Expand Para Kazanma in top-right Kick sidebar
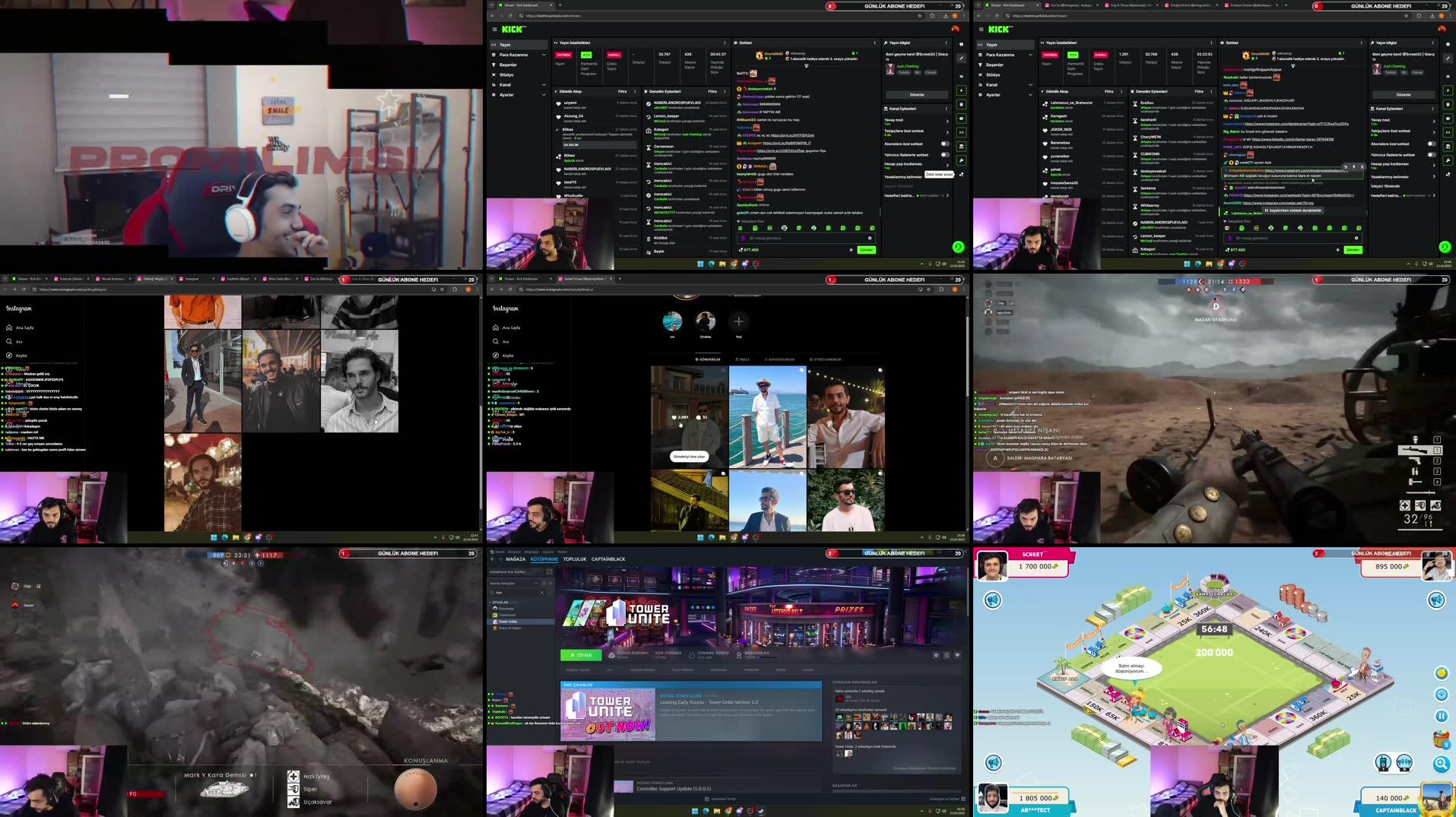This screenshot has width=1456, height=817. point(1030,55)
